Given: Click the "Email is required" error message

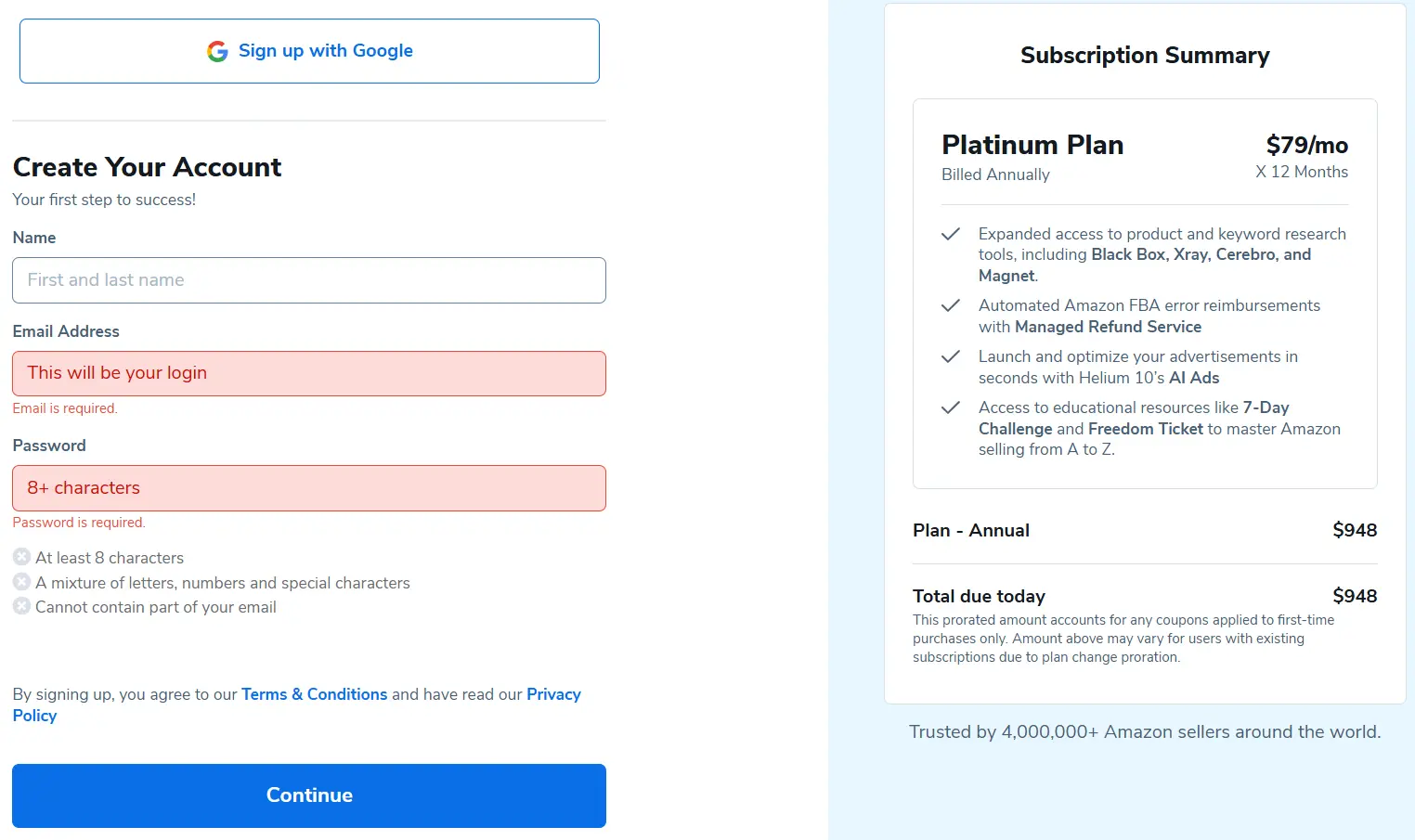Looking at the screenshot, I should pyautogui.click(x=65, y=407).
